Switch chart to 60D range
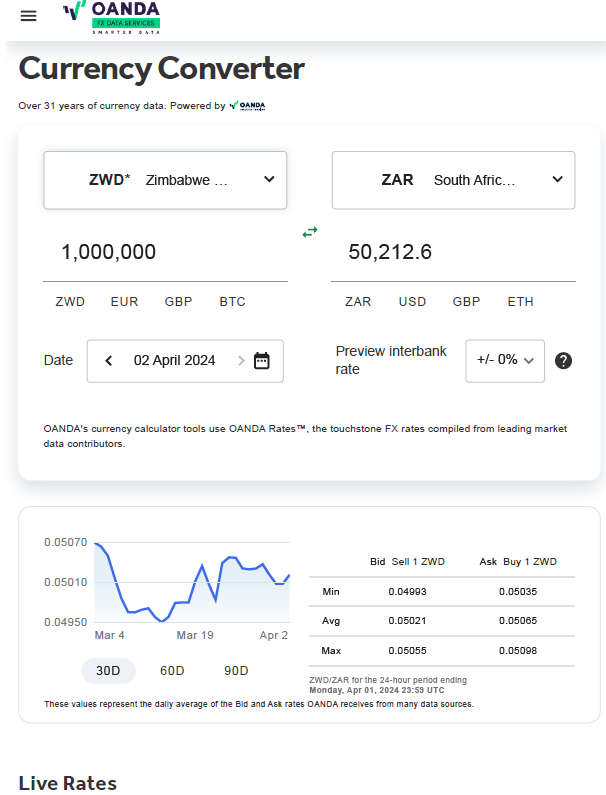This screenshot has width=606, height=795. tap(172, 671)
